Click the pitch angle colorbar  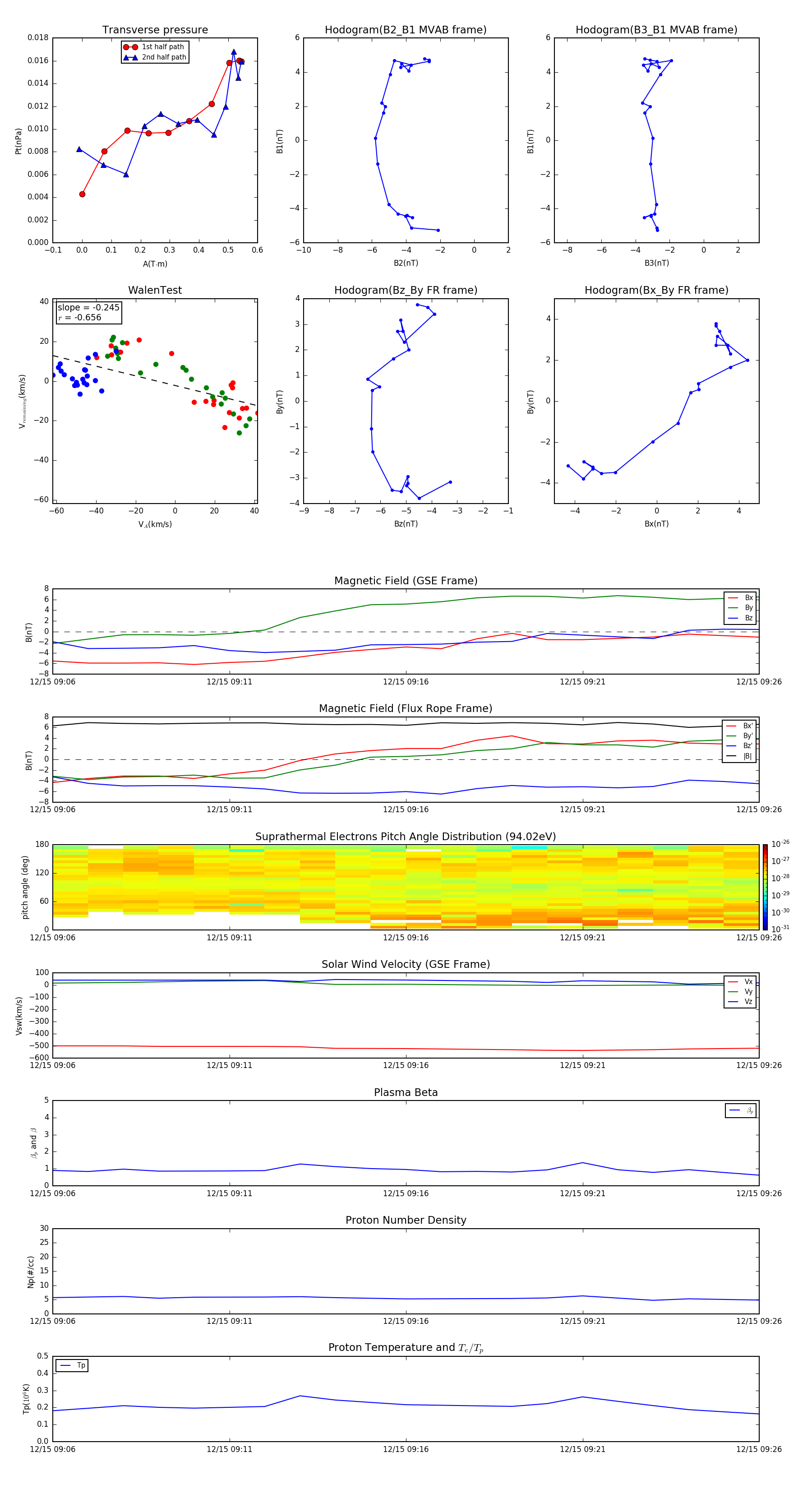click(765, 887)
